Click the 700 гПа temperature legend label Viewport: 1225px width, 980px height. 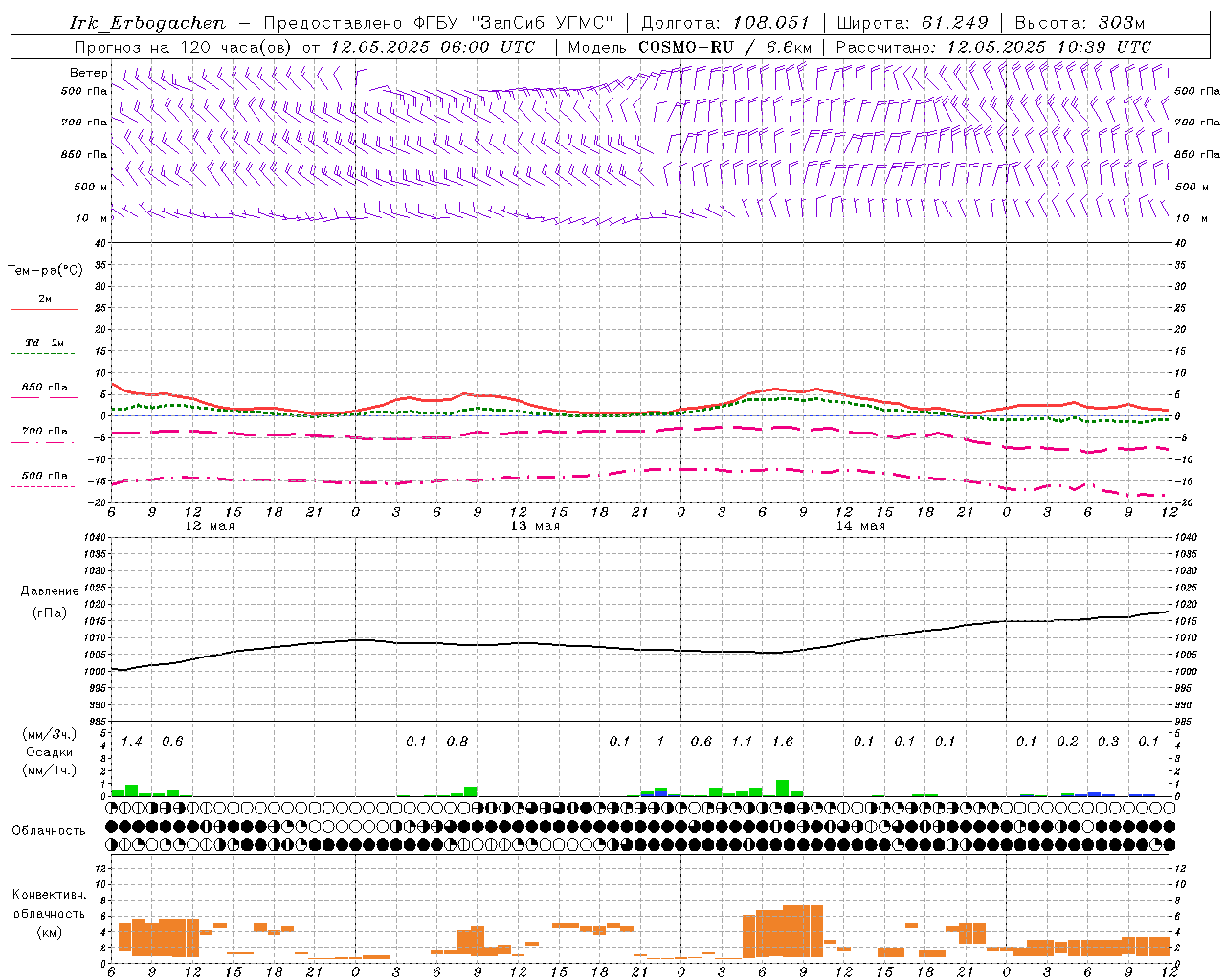click(45, 432)
